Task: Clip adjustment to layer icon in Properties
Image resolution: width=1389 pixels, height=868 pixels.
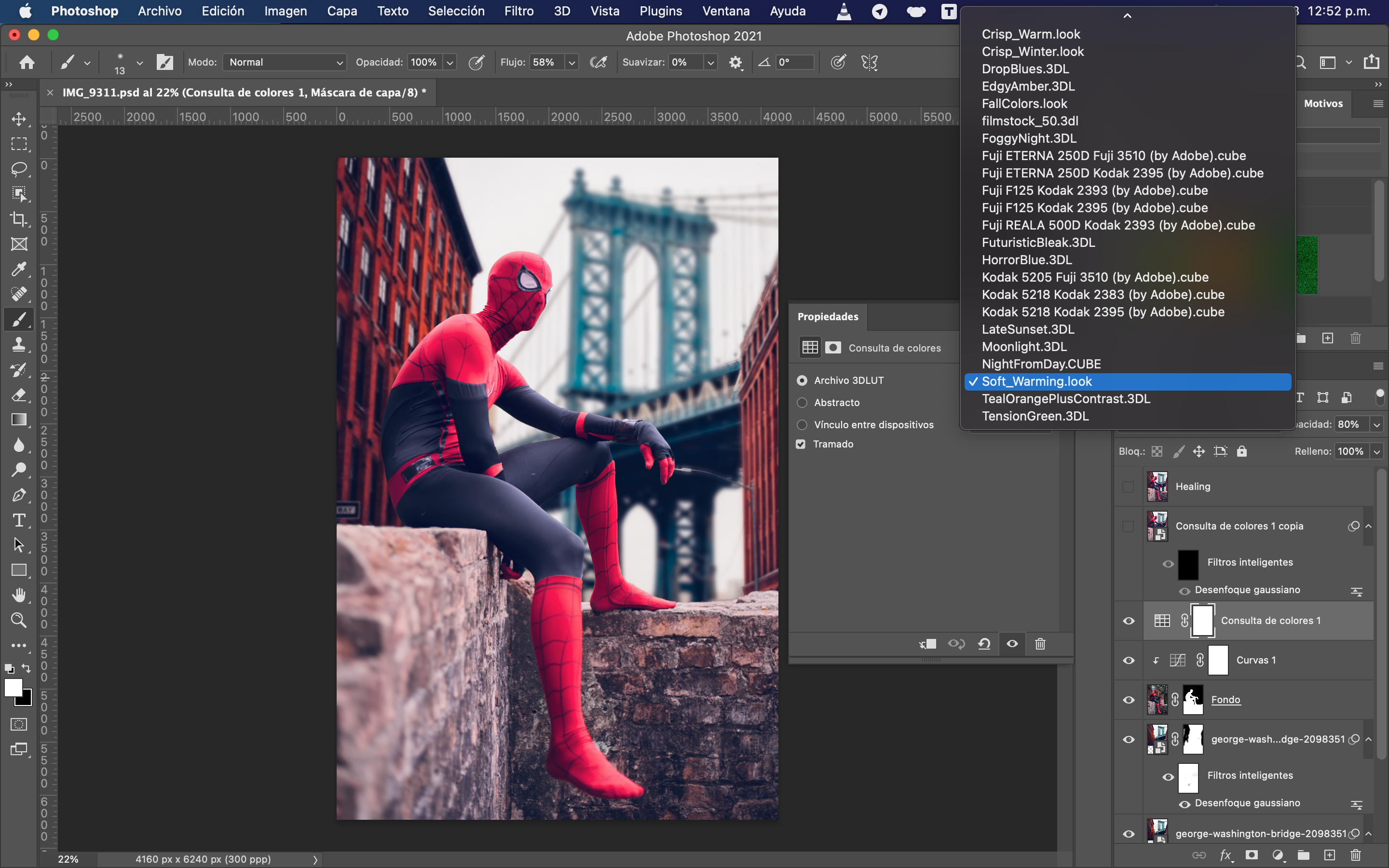Action: point(927,644)
